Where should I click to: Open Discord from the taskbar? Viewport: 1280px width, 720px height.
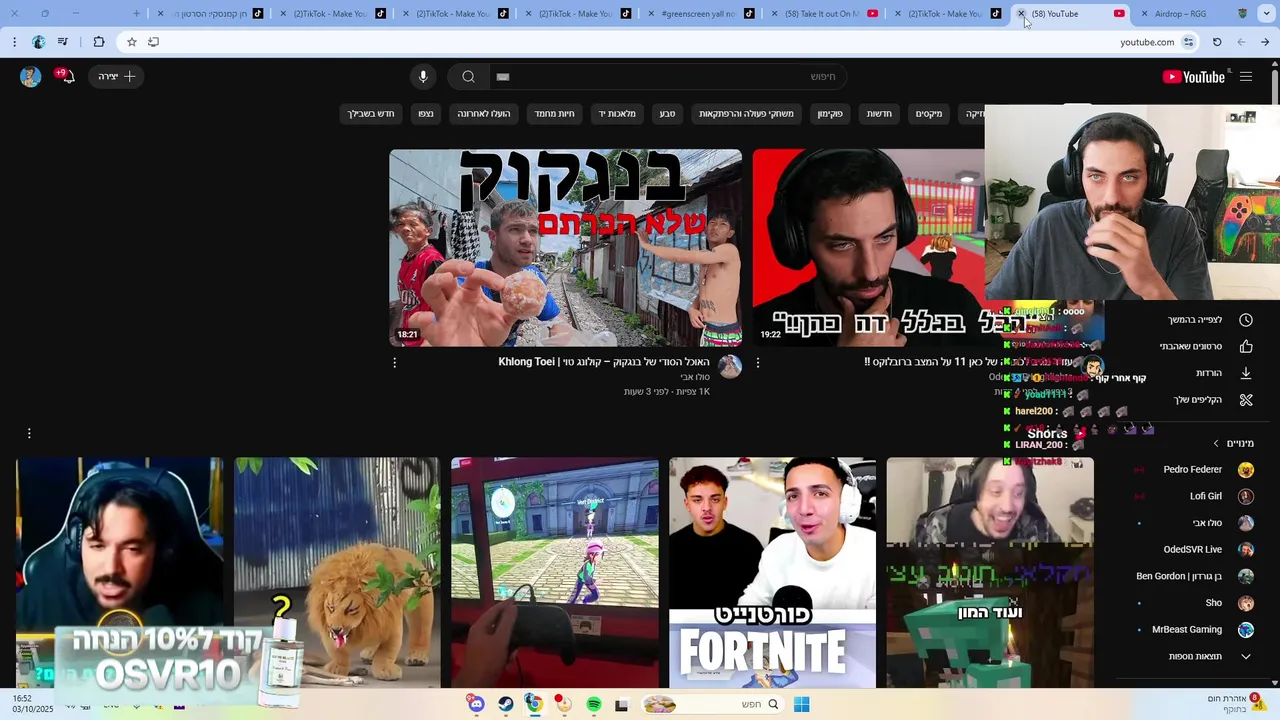pyautogui.click(x=476, y=704)
